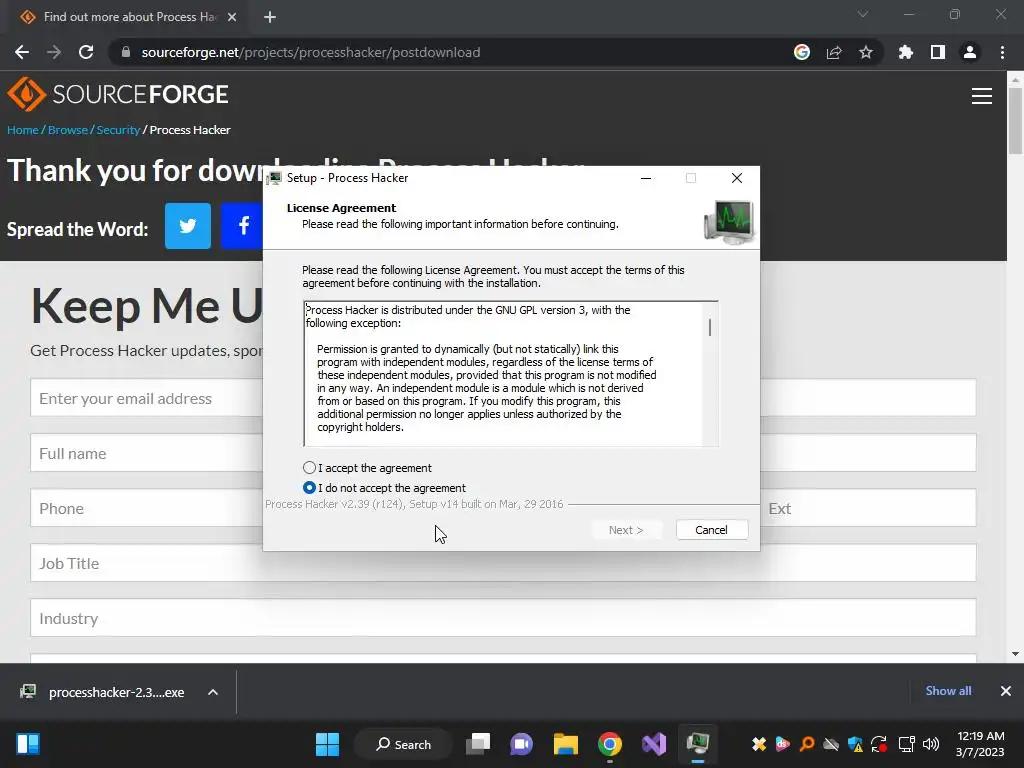The height and width of the screenshot is (768, 1024).
Task: Click the SourceForge logo
Action: 118,95
